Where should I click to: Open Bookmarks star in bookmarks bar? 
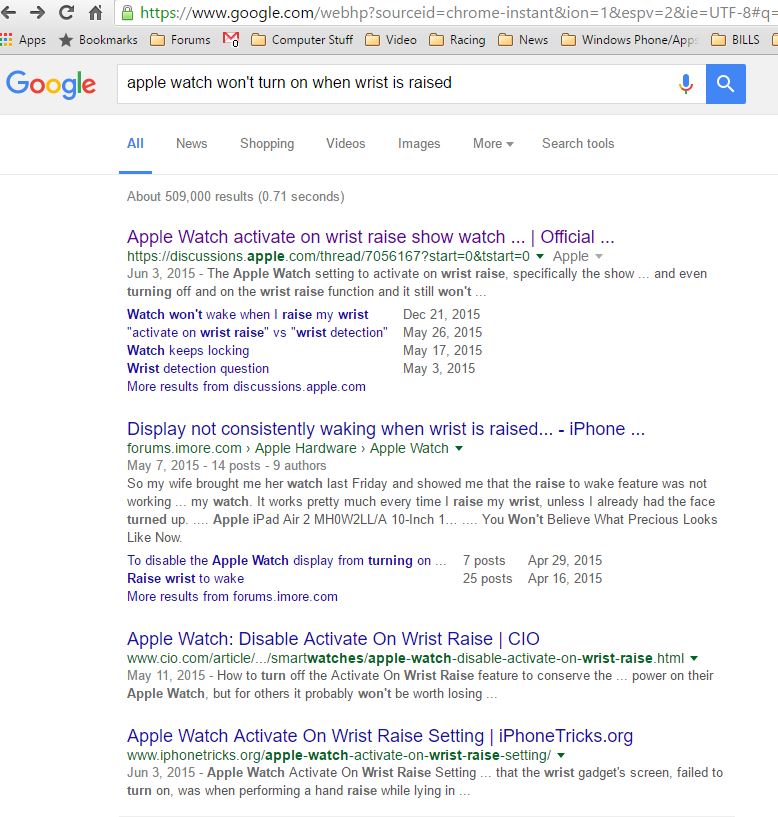click(99, 40)
